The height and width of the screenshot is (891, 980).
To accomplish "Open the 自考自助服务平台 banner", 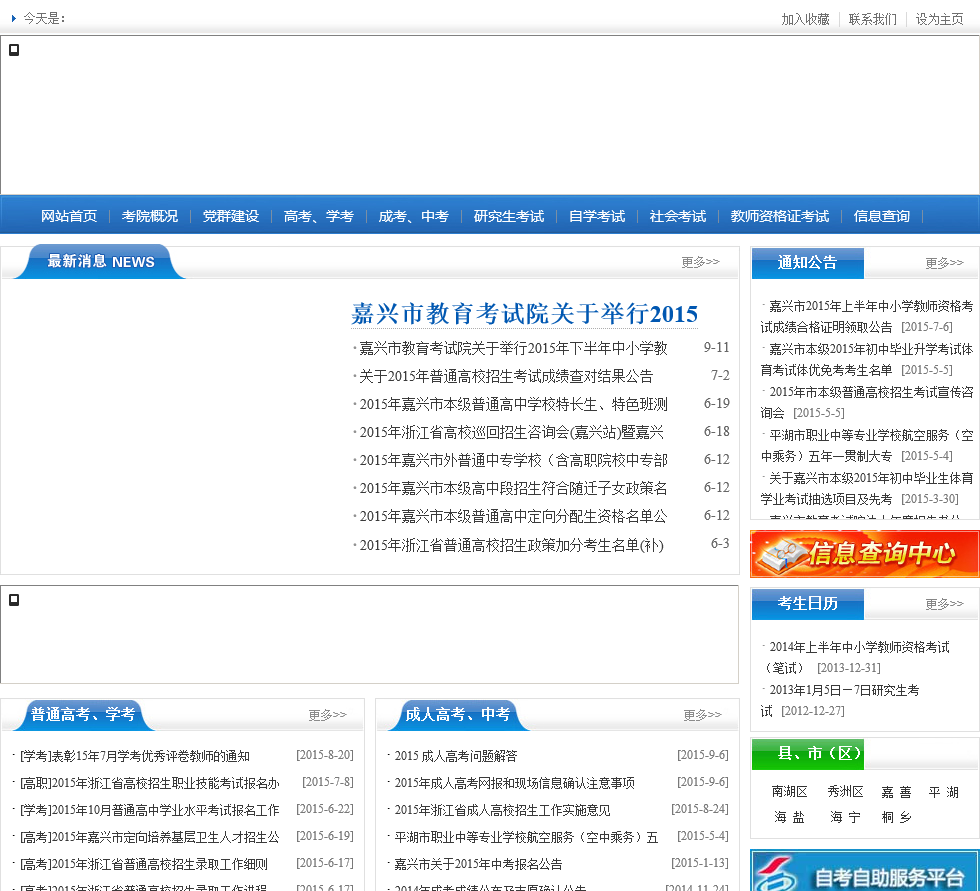I will point(864,870).
